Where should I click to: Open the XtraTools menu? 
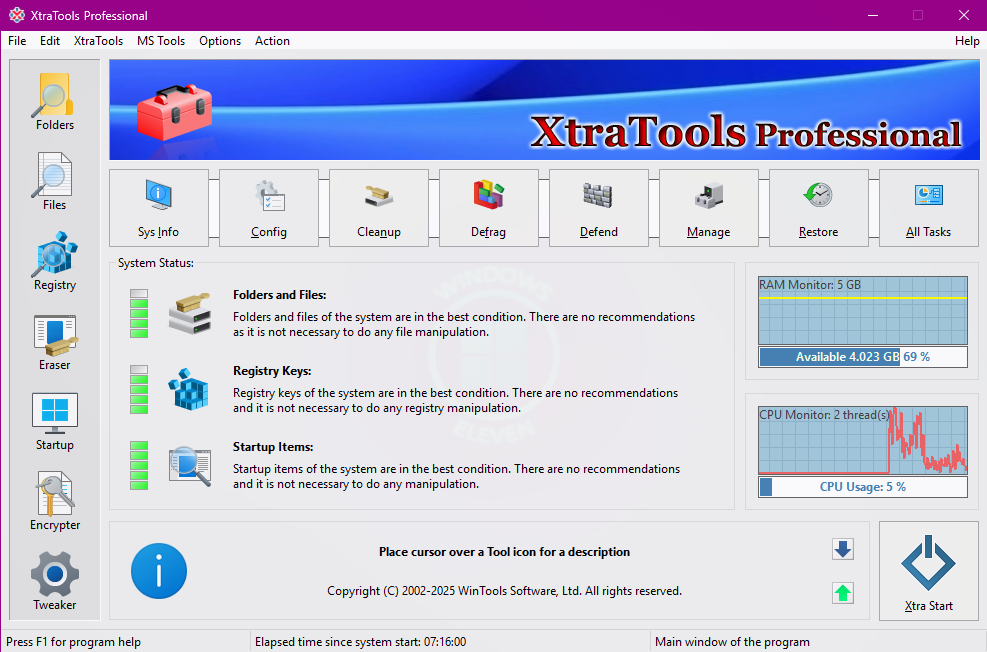[98, 41]
